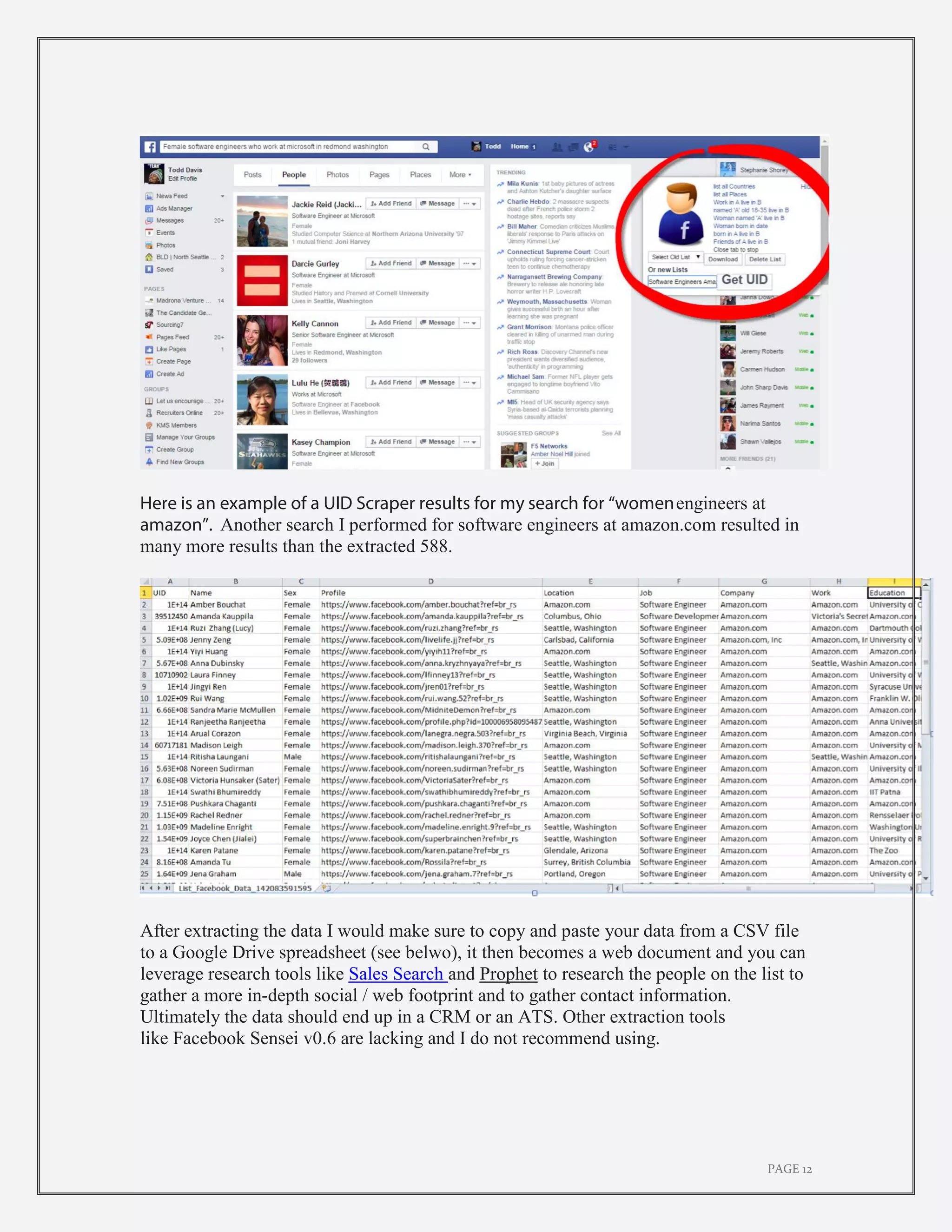Open Messages in left sidebar
This screenshot has width=952, height=1232.
170,220
